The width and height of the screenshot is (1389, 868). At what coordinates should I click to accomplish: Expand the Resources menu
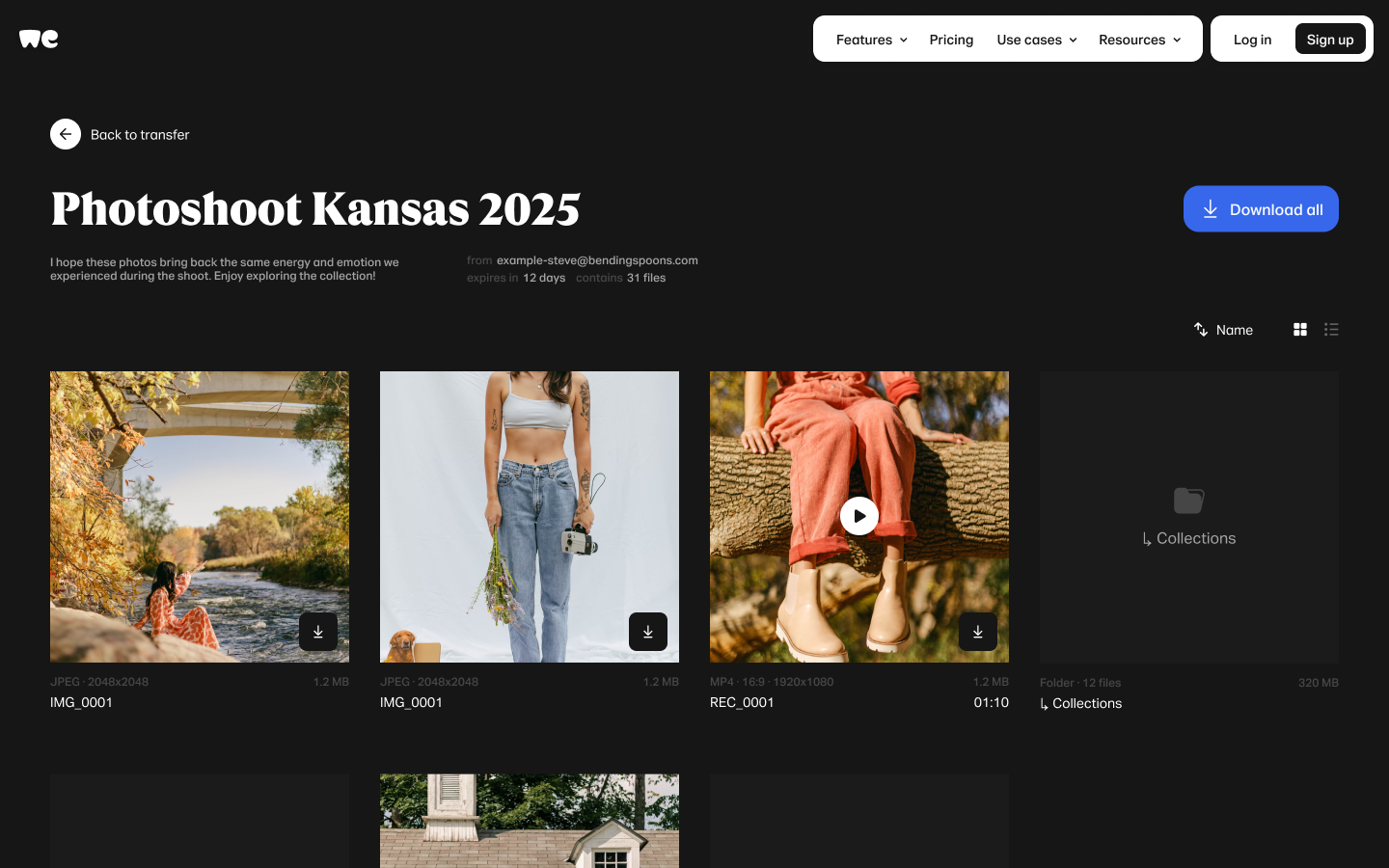pos(1139,40)
